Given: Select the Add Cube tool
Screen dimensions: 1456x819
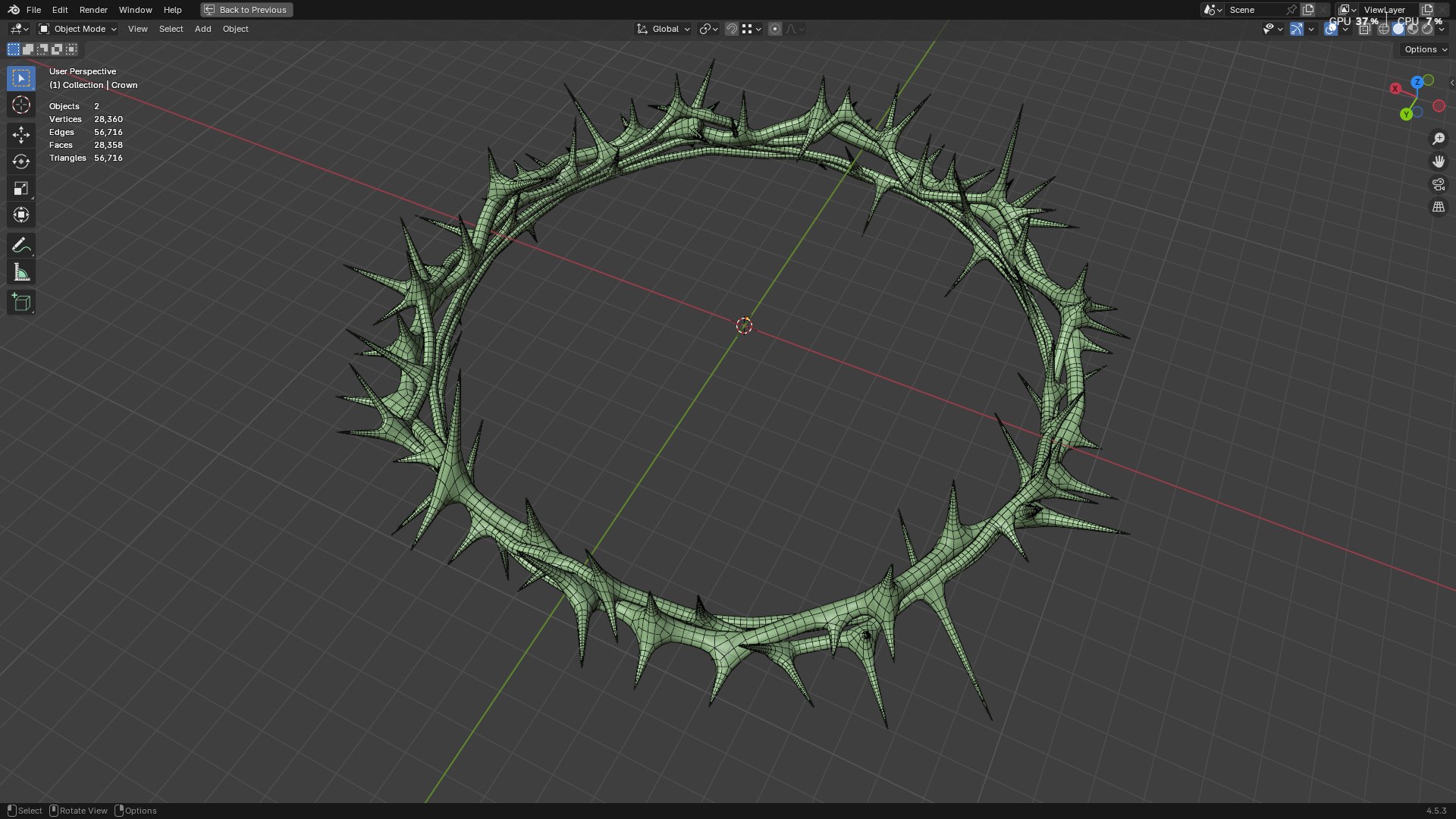Looking at the screenshot, I should (21, 302).
